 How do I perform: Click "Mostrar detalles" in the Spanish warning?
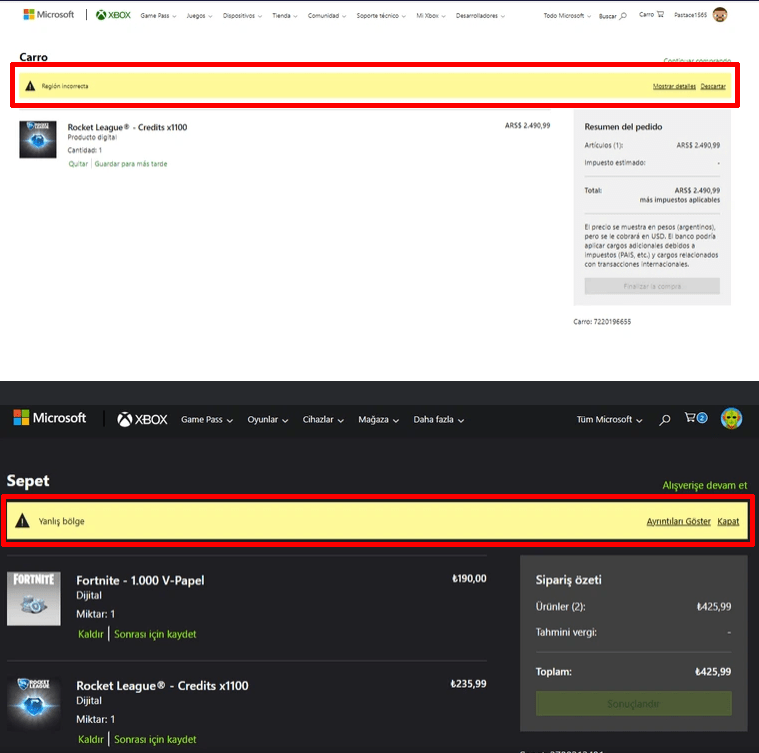tap(674, 87)
